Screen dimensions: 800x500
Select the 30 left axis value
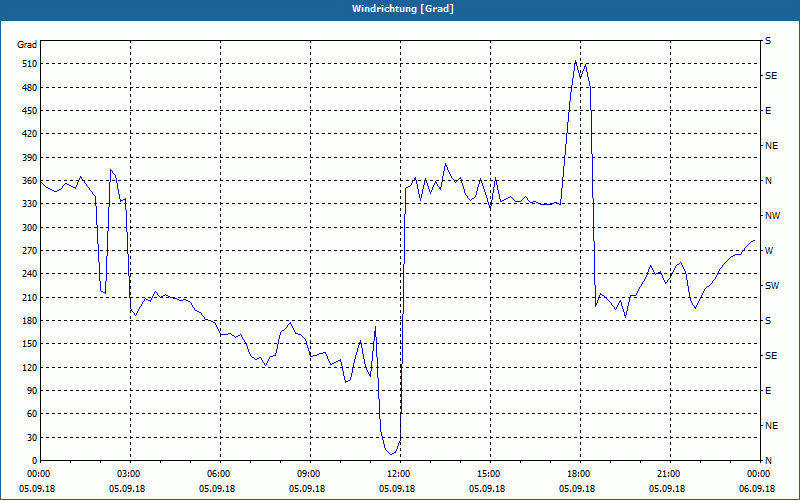point(32,438)
